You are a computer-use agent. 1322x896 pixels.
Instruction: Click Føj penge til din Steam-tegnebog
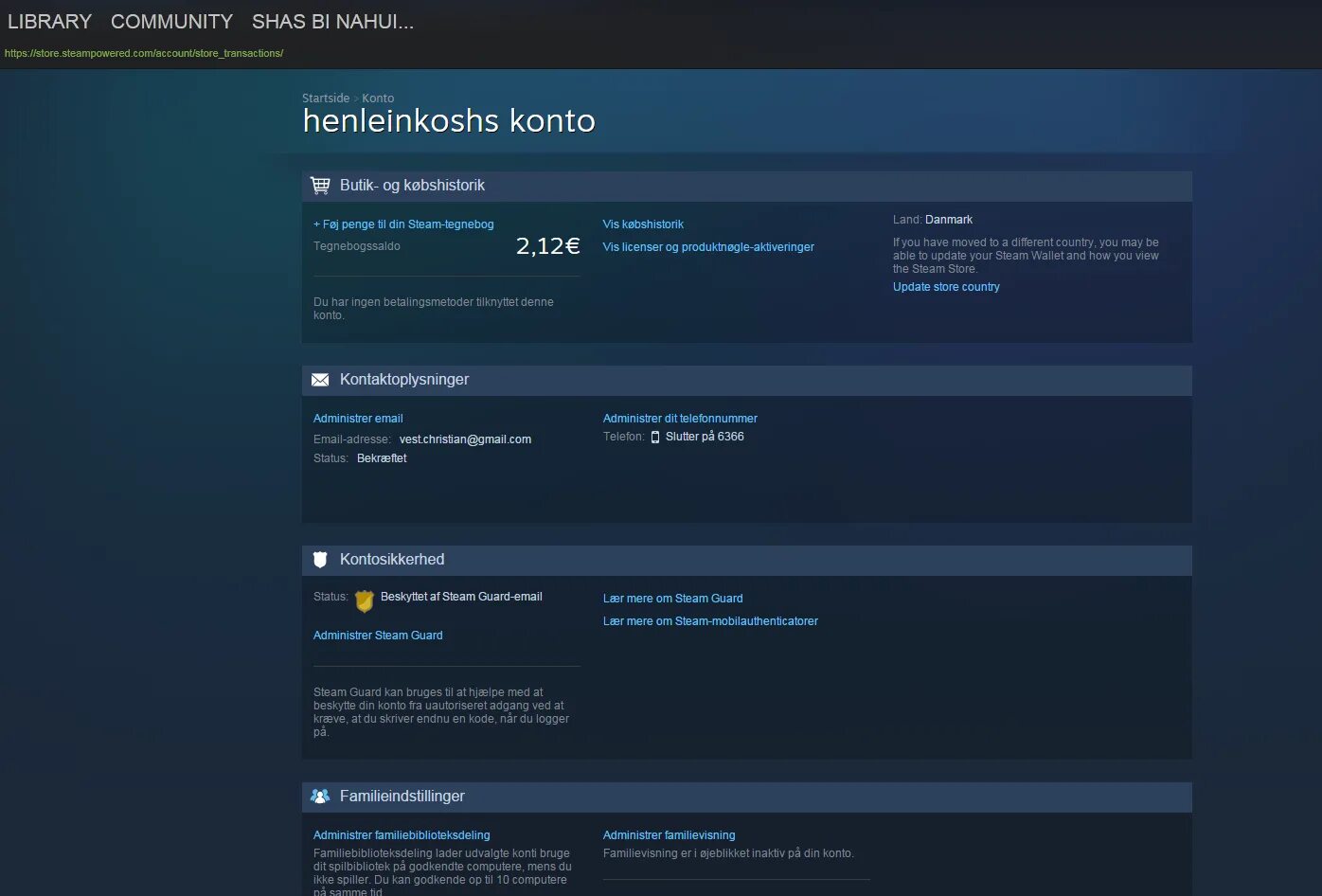(x=403, y=224)
